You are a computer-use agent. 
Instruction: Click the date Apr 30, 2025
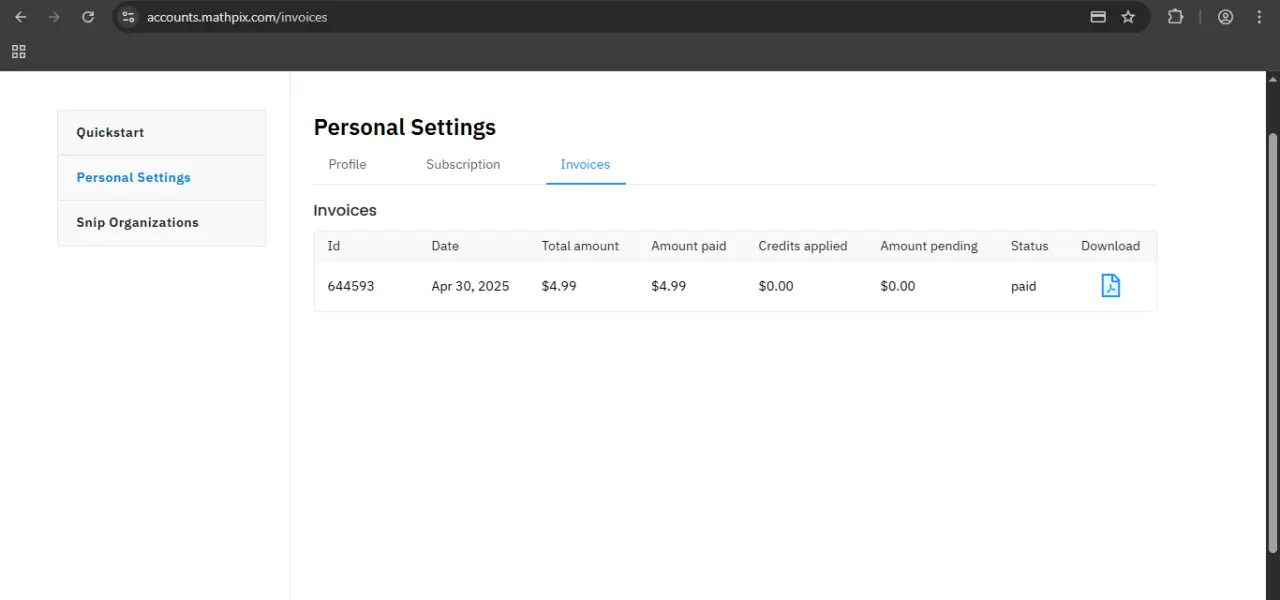click(x=470, y=286)
